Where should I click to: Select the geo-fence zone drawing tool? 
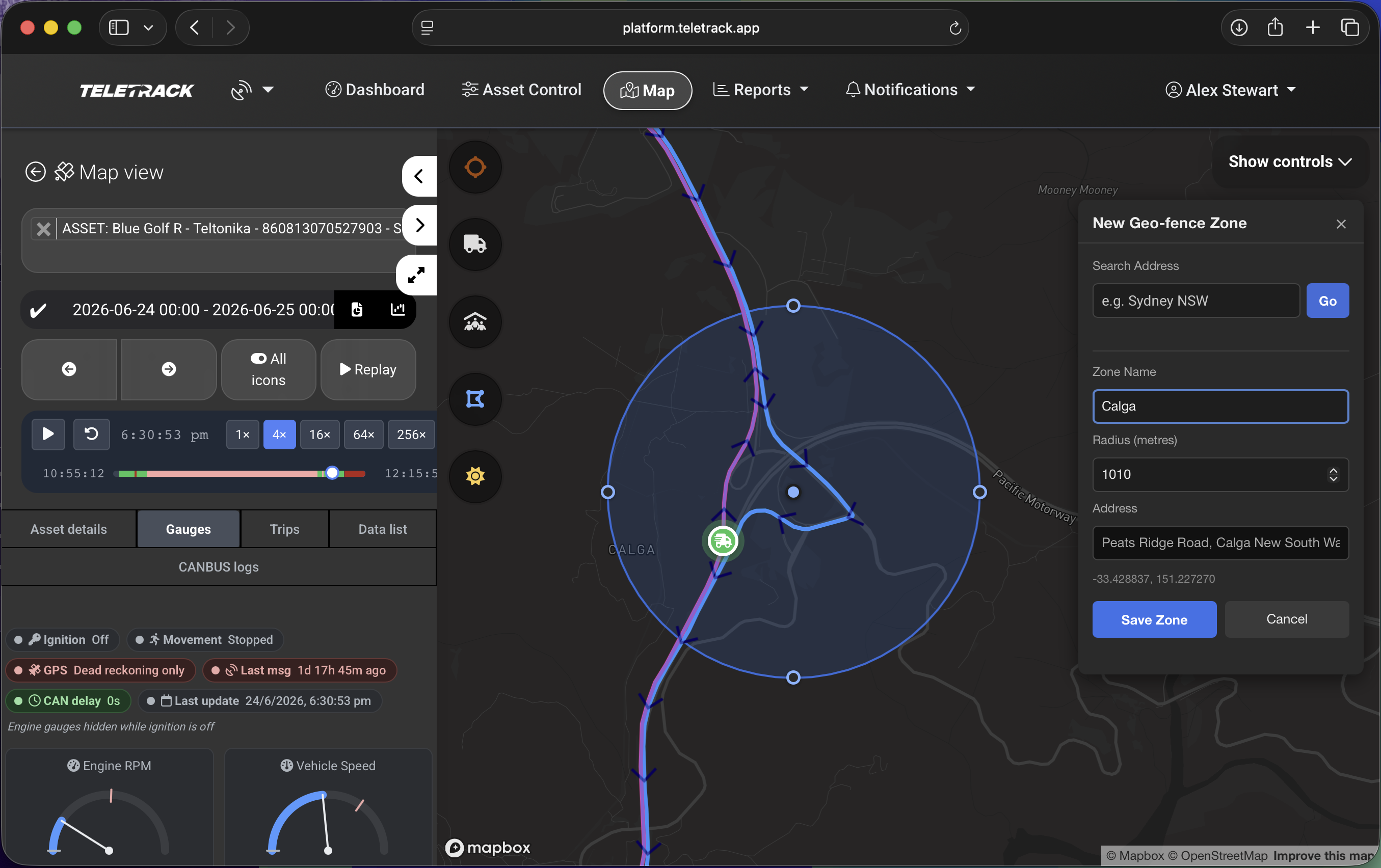pos(475,399)
